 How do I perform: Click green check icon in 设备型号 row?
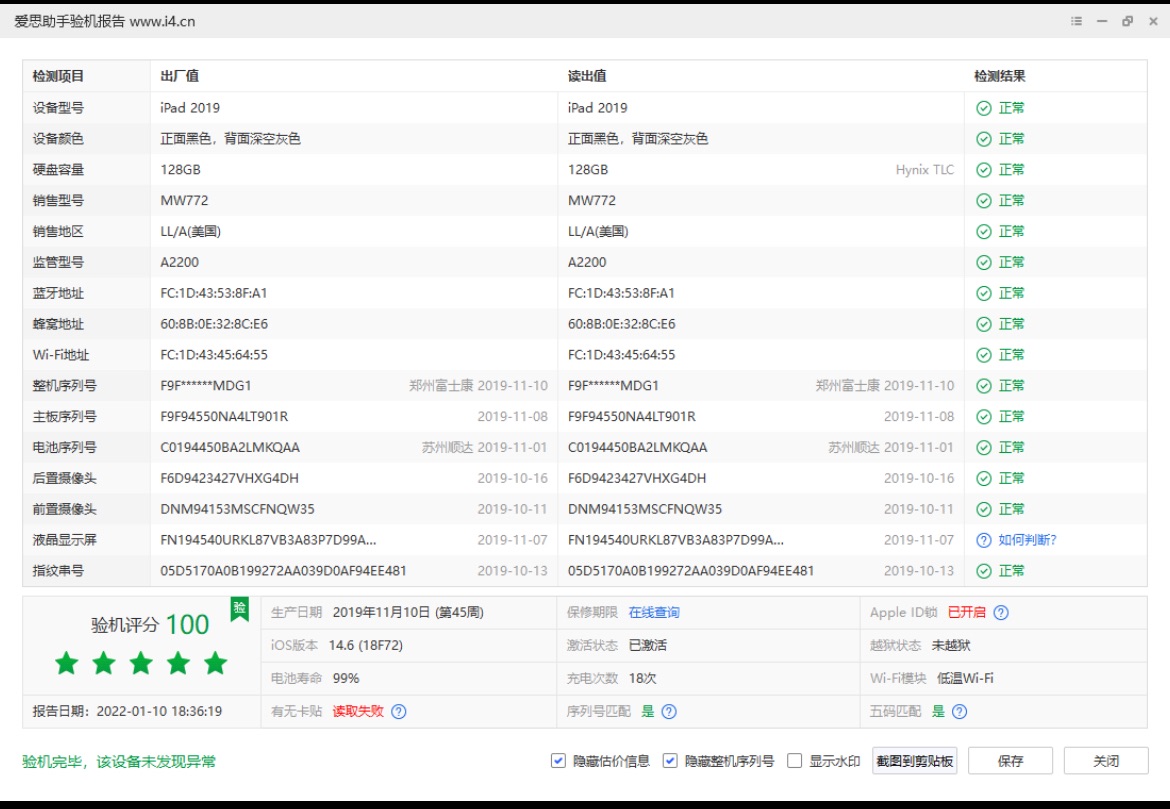(984, 108)
